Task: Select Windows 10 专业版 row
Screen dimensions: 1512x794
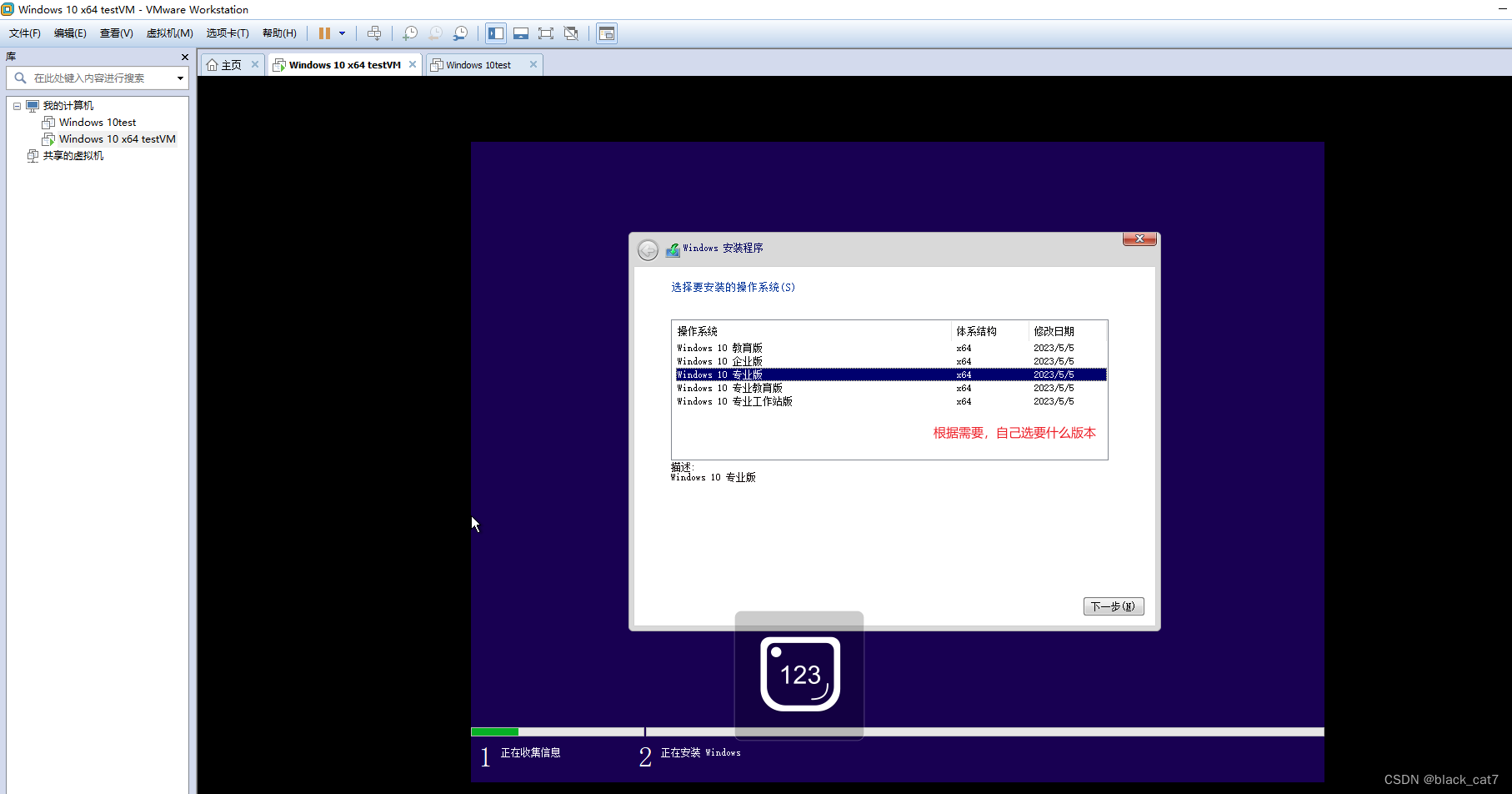Action: 889,374
